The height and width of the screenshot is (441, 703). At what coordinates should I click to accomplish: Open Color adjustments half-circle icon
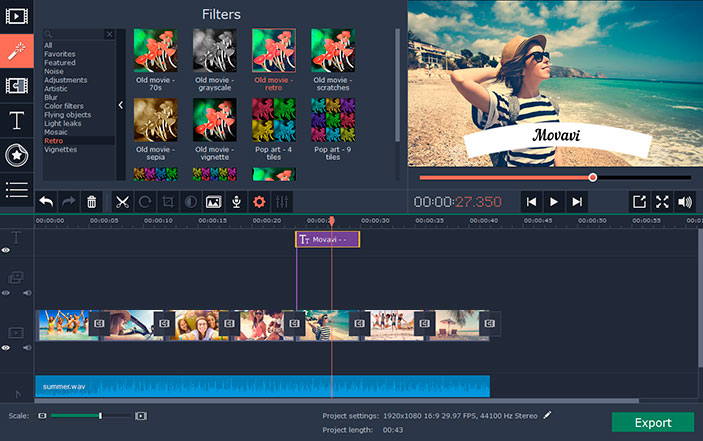point(190,201)
